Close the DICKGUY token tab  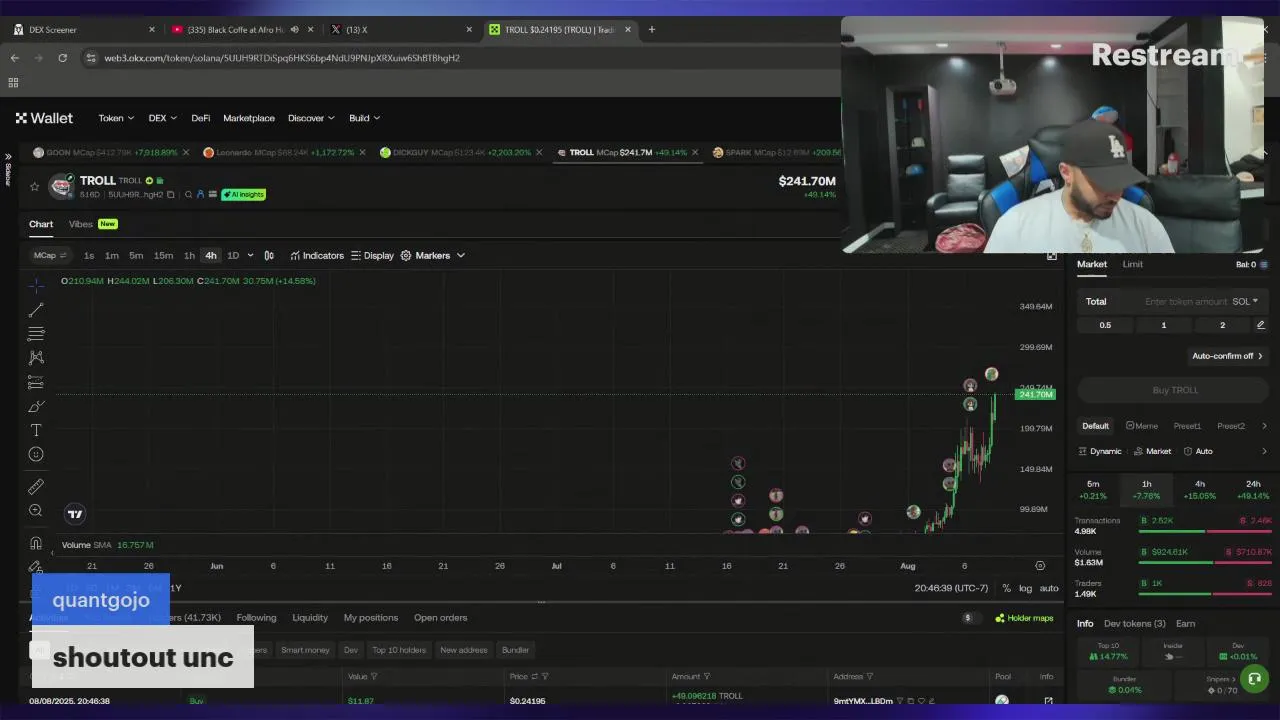tap(539, 153)
